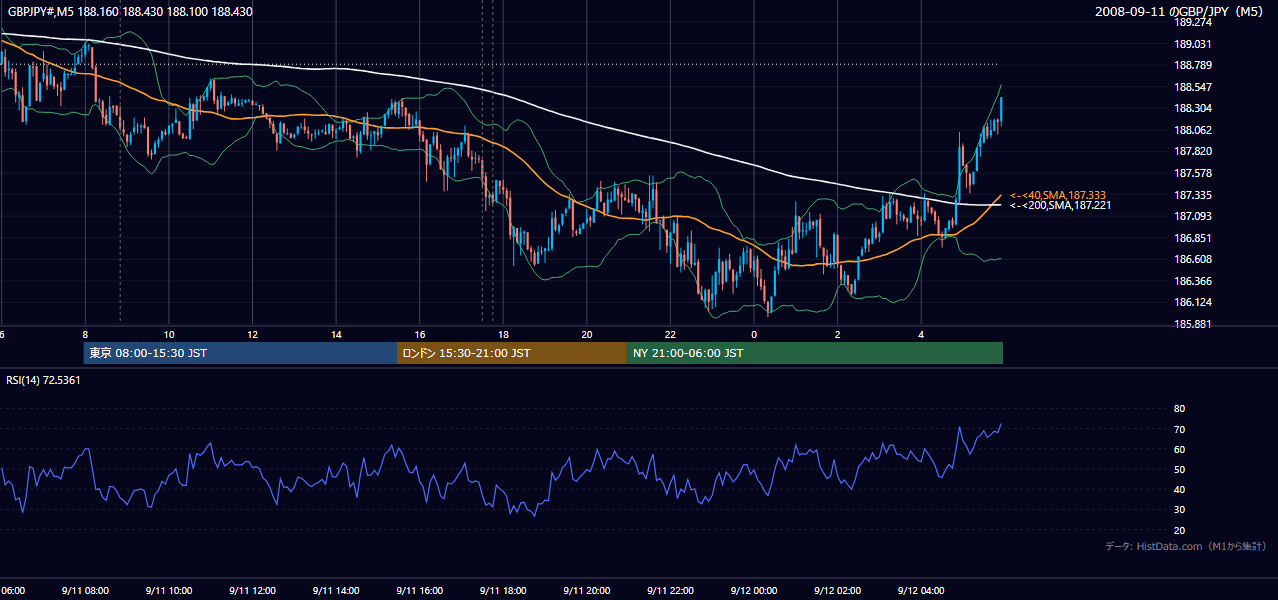Image resolution: width=1278 pixels, height=600 pixels.
Task: Click price level 187.093 on the axis
Action: 1192,216
